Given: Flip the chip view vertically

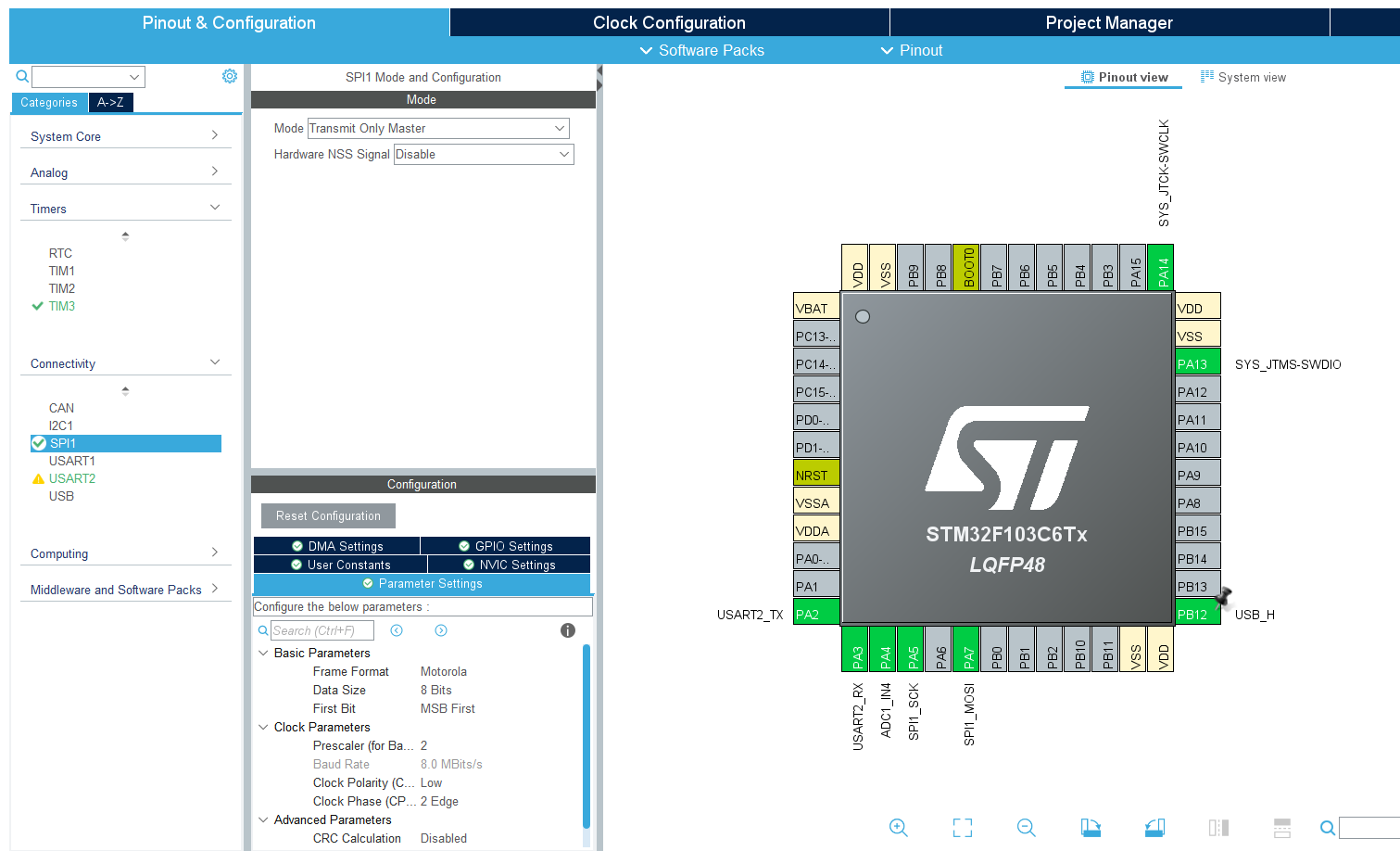Looking at the screenshot, I should click(x=1282, y=828).
